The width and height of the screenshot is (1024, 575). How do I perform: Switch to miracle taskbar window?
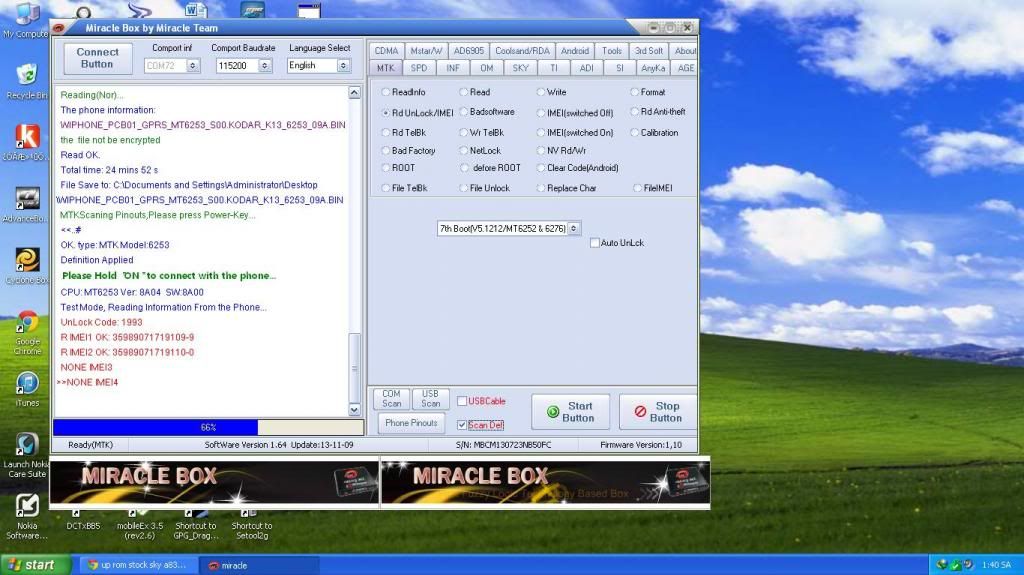click(260, 565)
